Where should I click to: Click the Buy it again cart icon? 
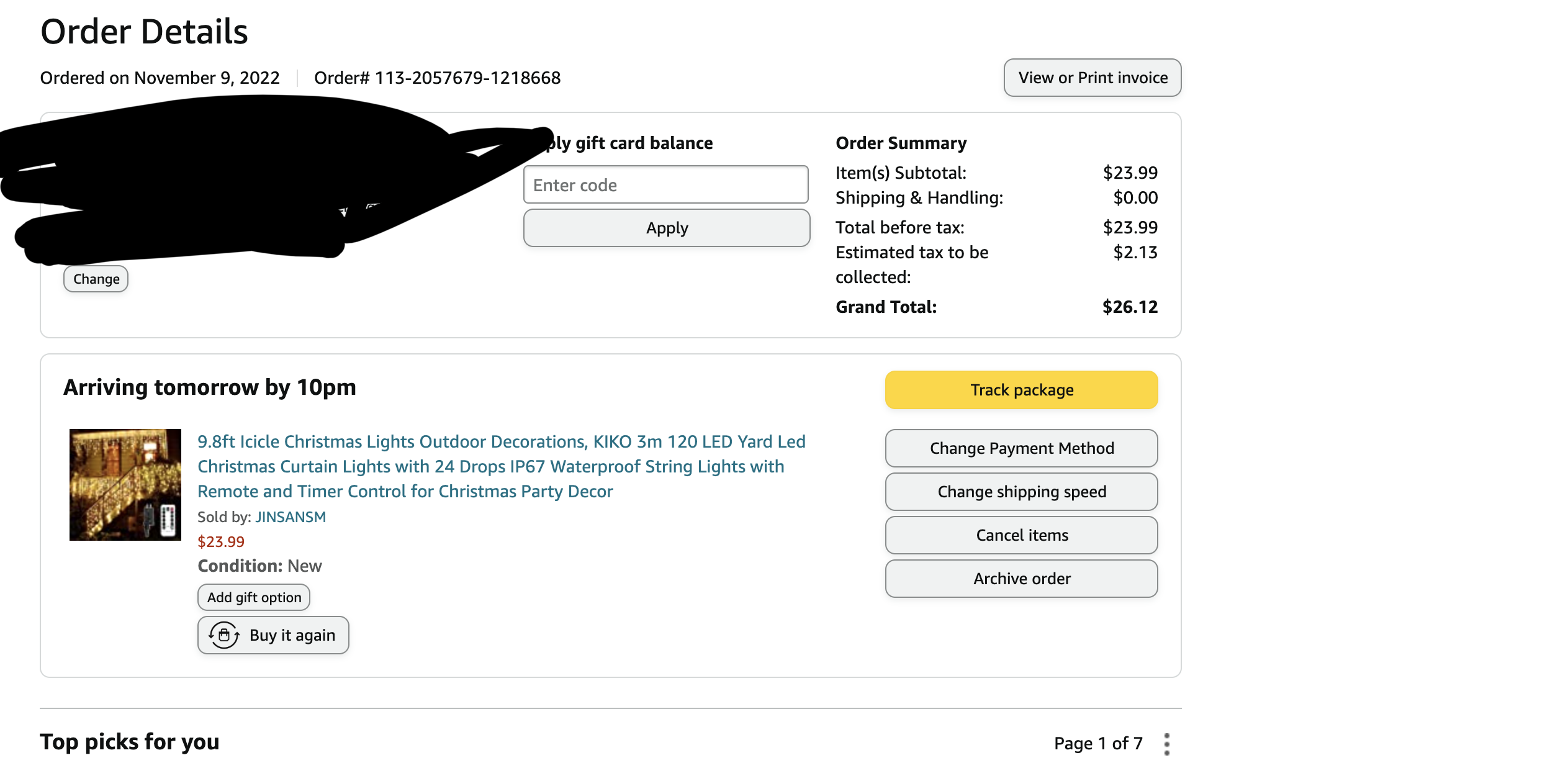click(224, 635)
